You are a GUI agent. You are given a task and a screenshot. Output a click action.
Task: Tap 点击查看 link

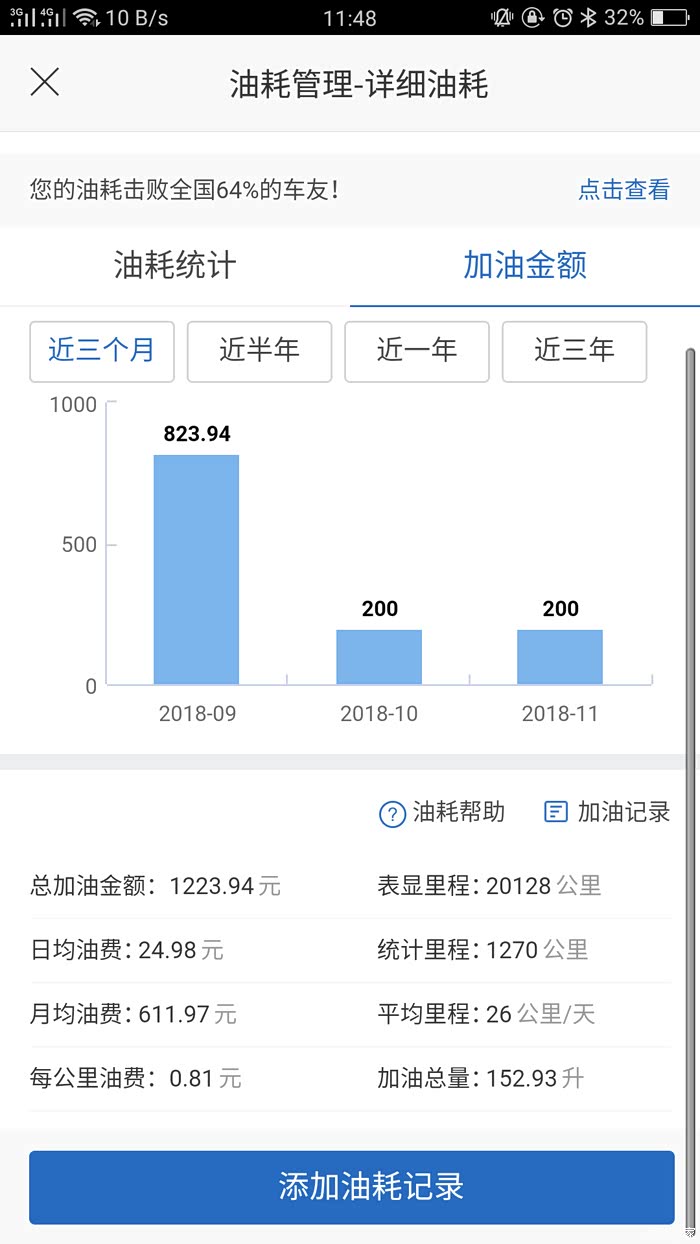coord(624,189)
